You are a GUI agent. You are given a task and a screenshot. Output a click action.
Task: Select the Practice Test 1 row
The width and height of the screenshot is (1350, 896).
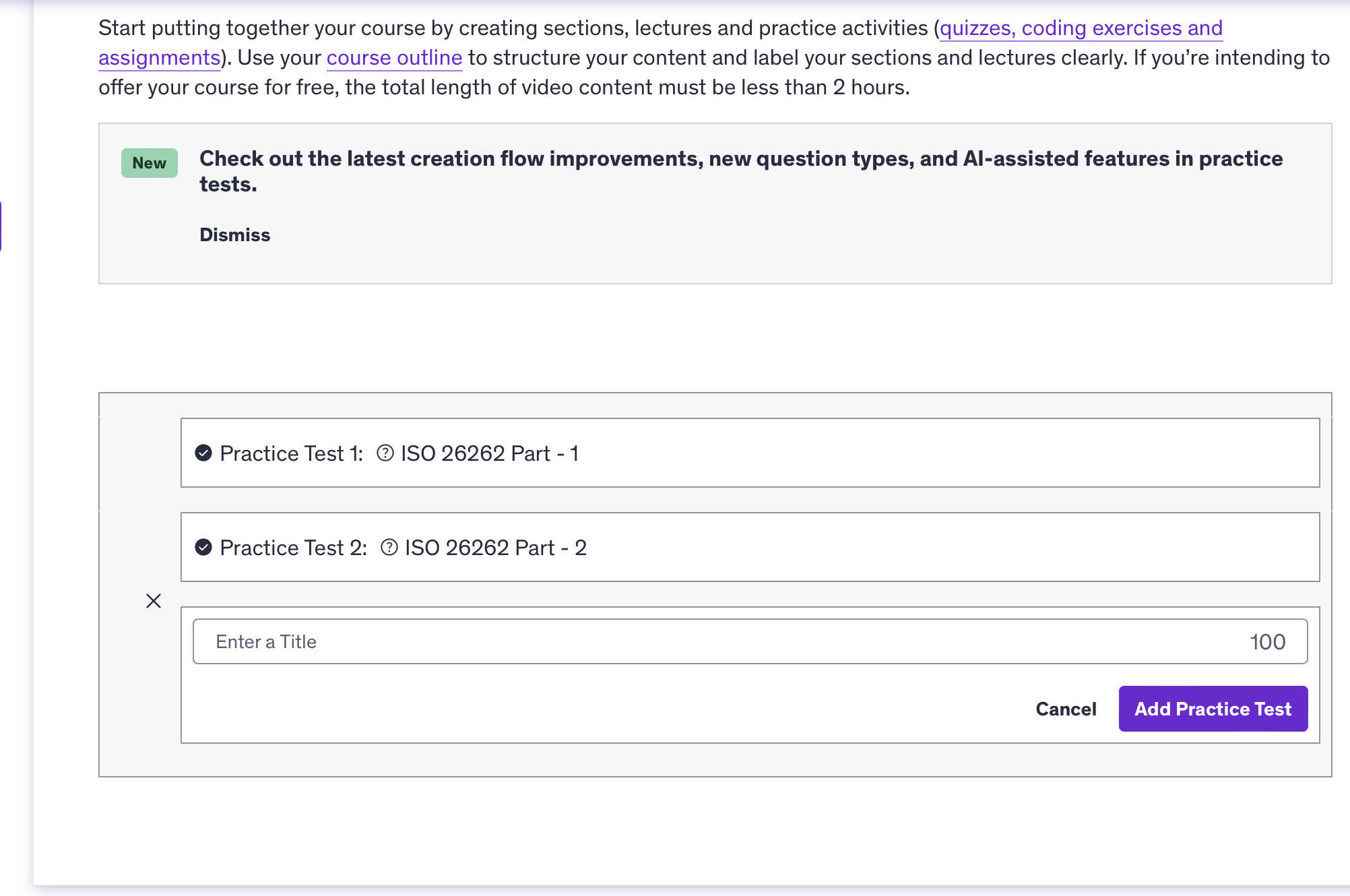tap(750, 453)
